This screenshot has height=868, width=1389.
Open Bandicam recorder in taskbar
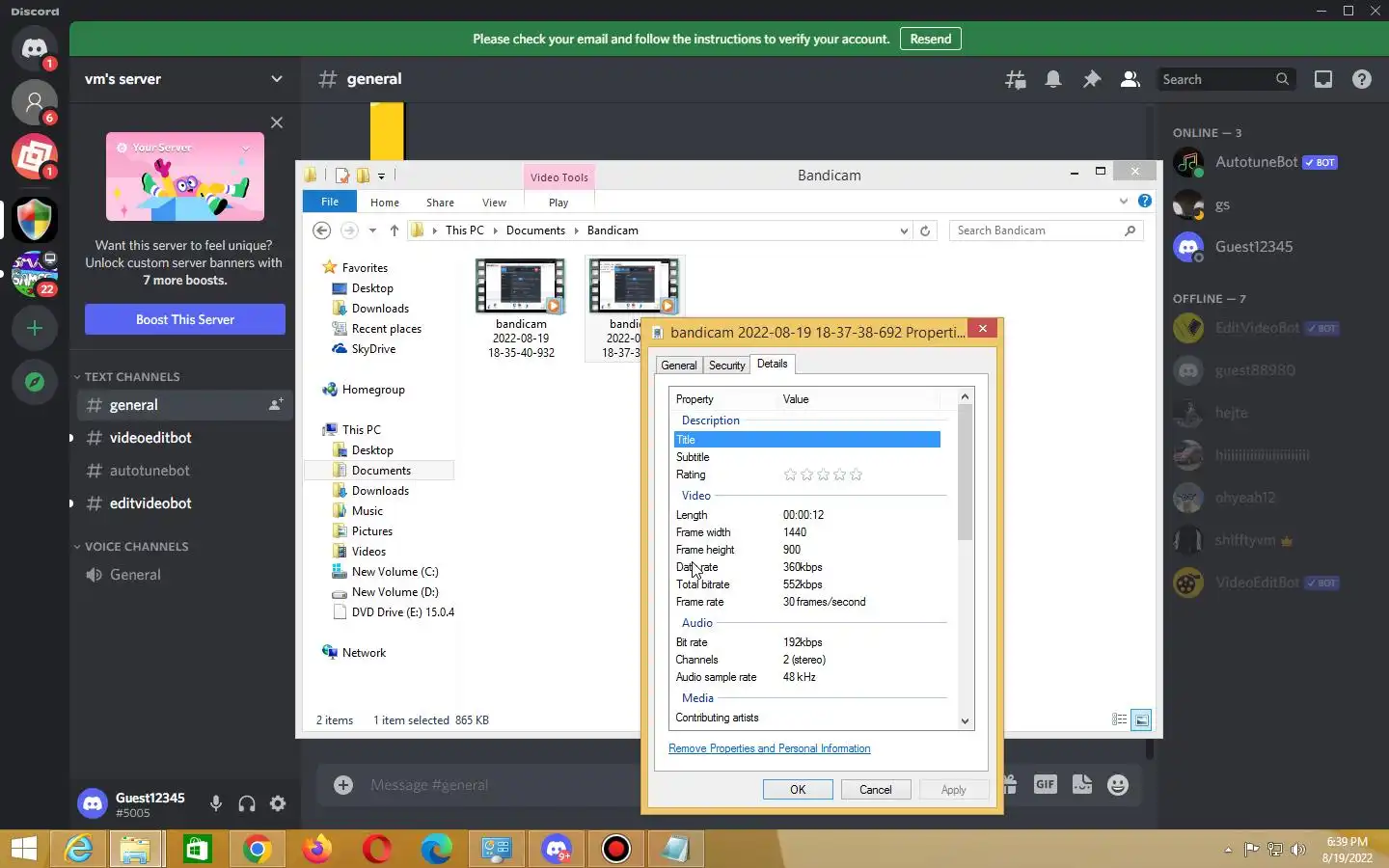pyautogui.click(x=616, y=849)
